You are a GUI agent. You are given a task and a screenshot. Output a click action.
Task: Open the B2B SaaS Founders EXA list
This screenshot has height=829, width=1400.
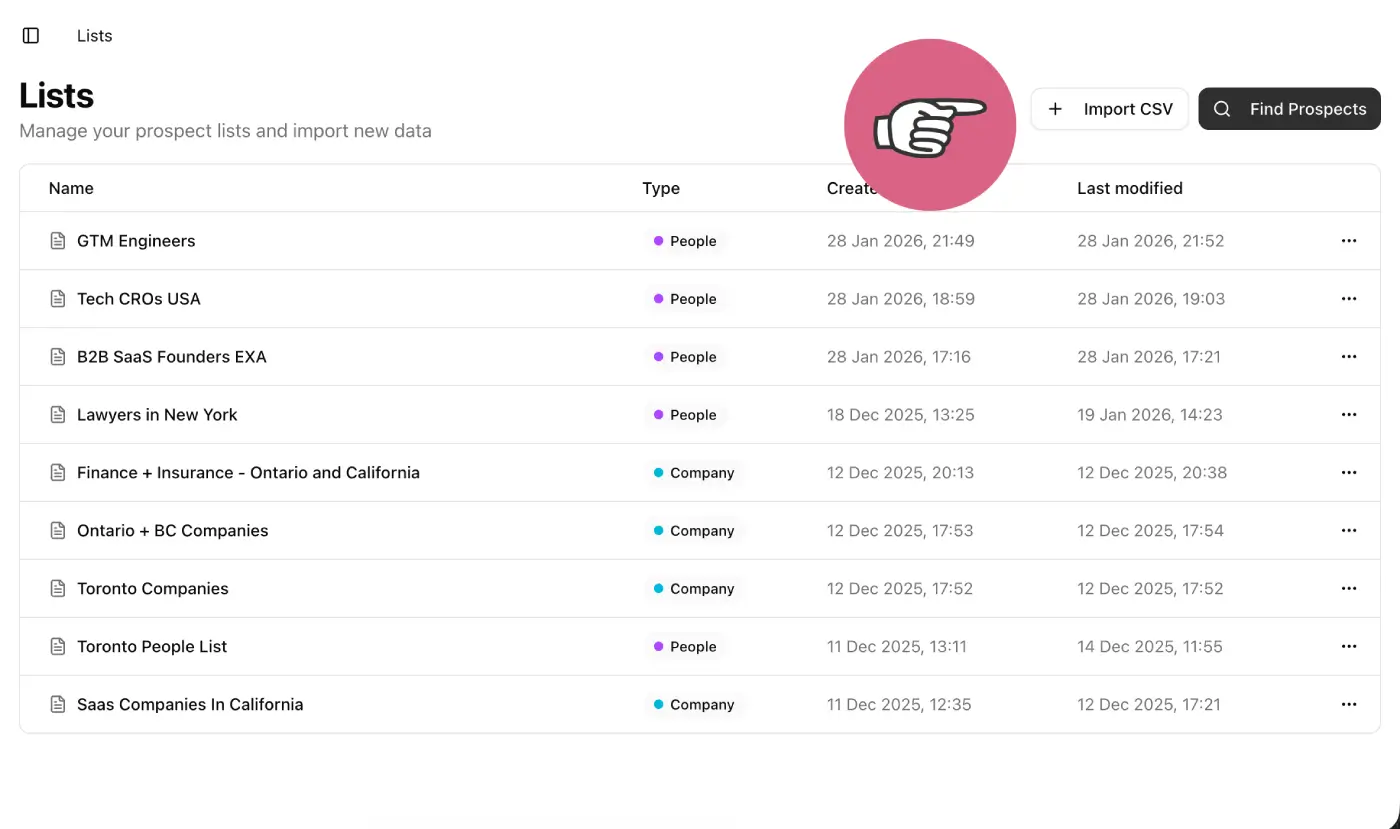[x=172, y=357]
